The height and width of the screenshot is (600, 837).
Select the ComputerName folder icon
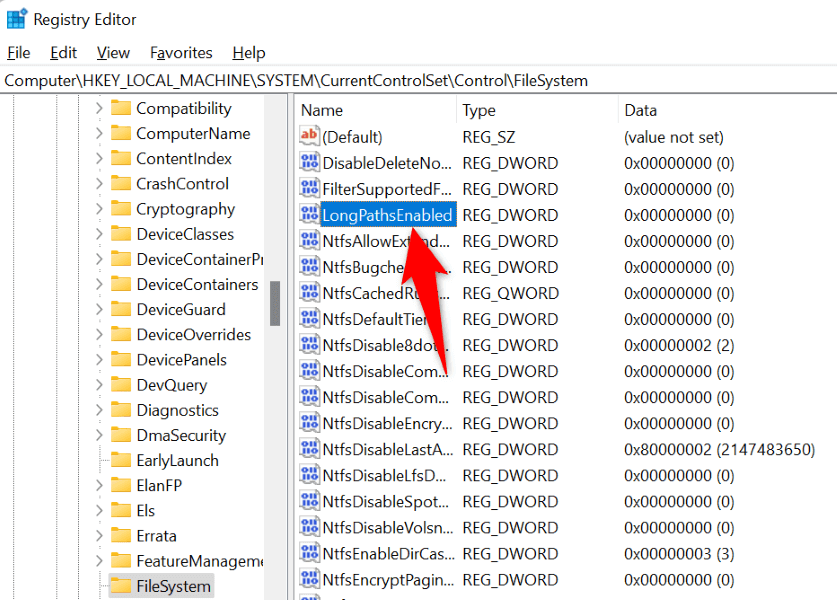pos(121,133)
